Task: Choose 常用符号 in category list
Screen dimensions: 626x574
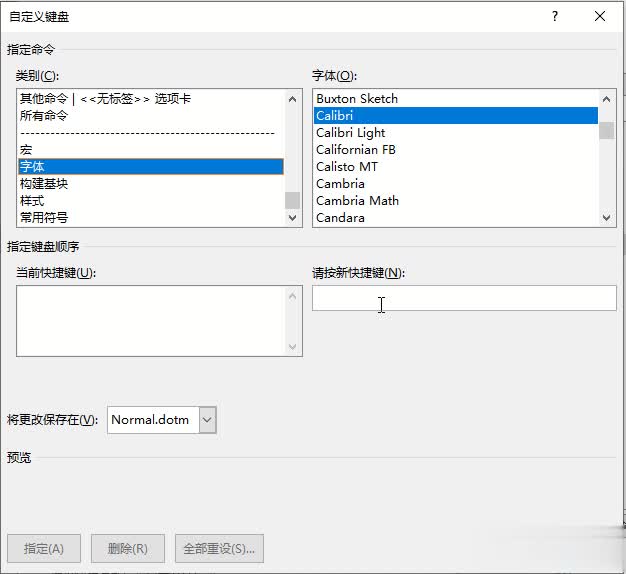Action: point(151,218)
